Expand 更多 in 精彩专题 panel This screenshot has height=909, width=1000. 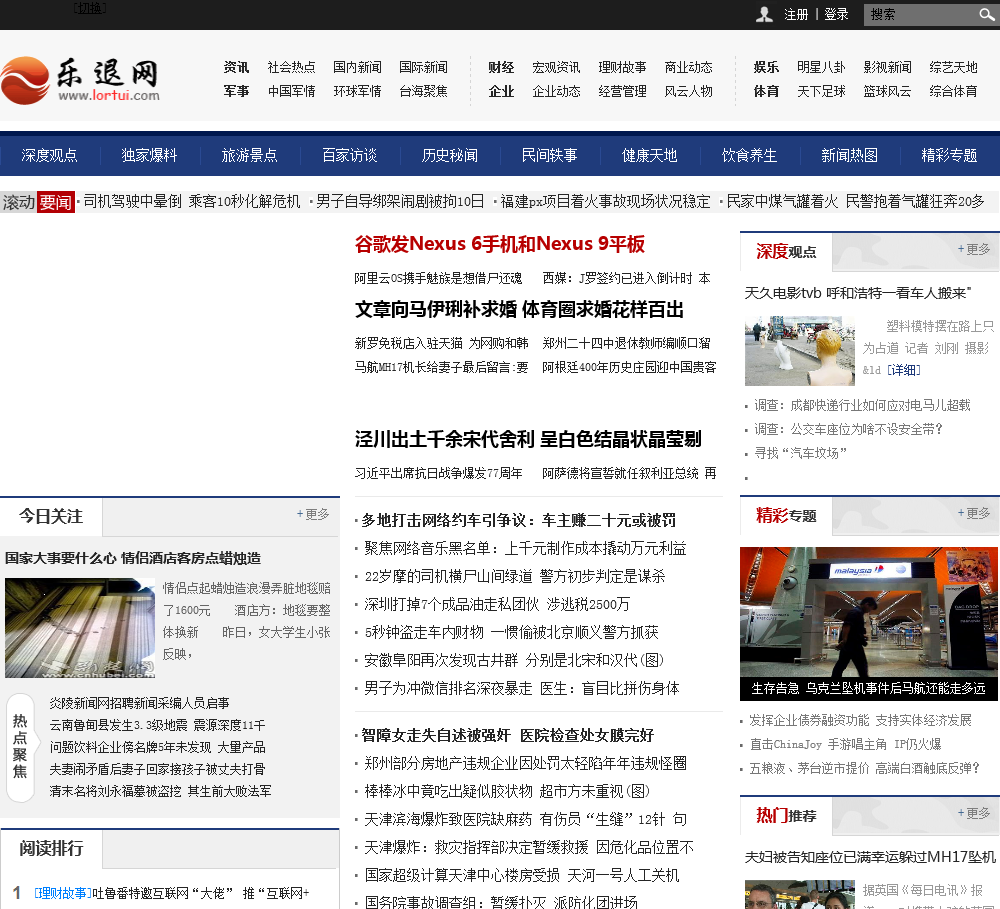(x=974, y=513)
